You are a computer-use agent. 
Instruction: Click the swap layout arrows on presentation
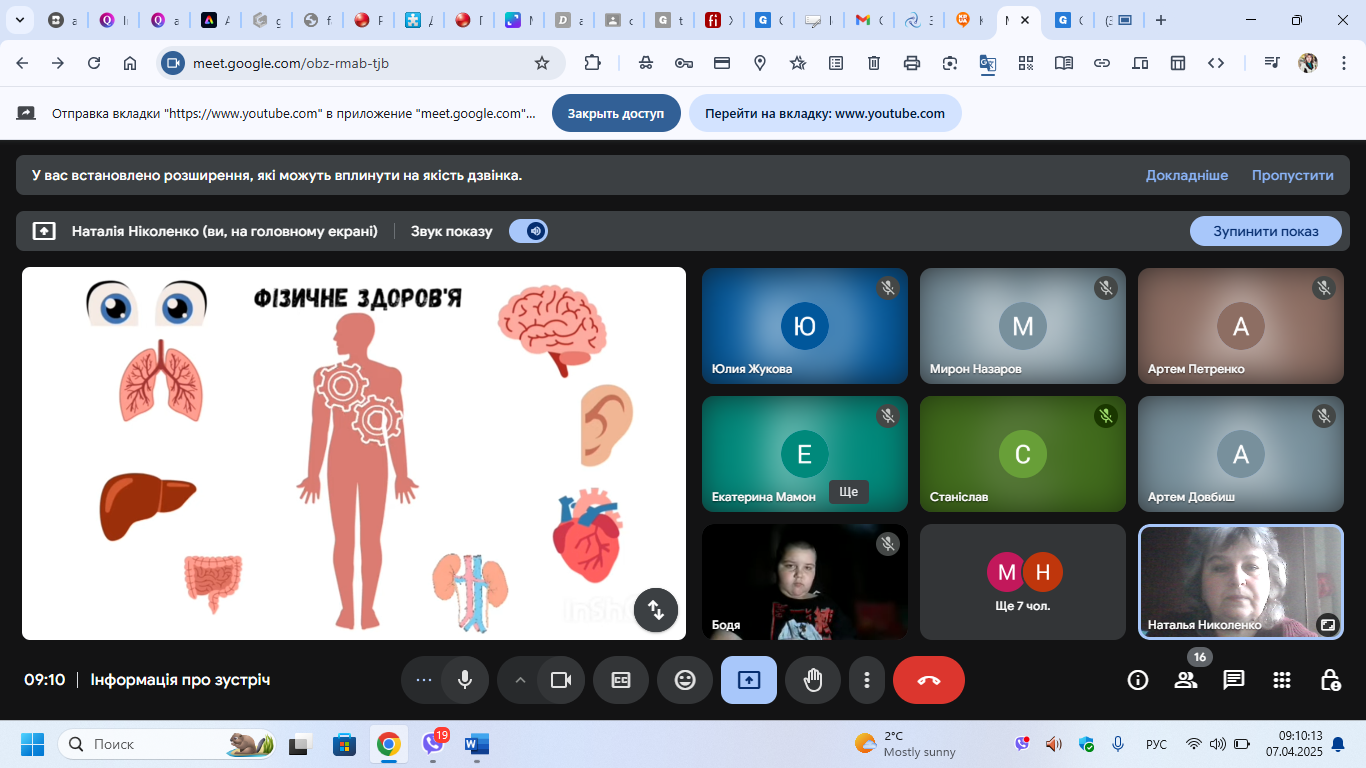(x=656, y=610)
